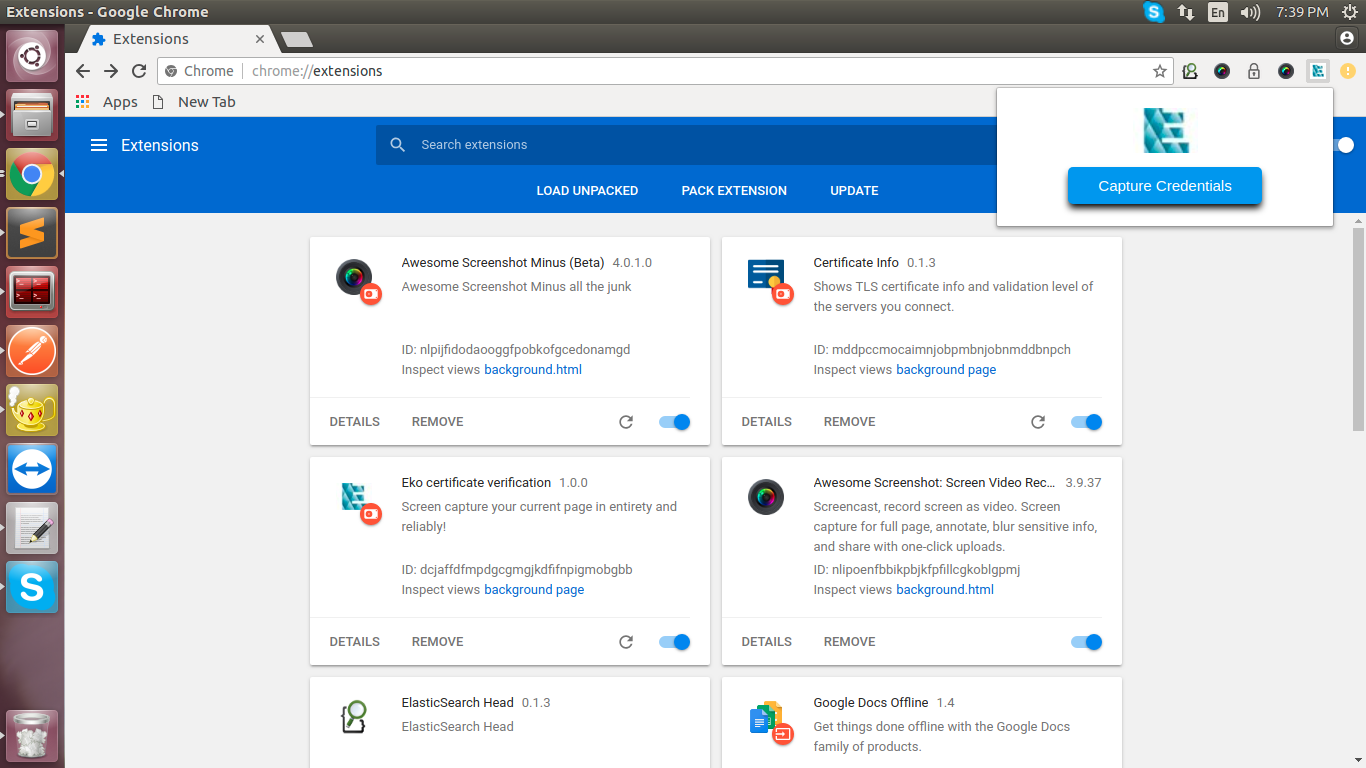Open the Trash in the launcher
This screenshot has height=768, width=1366.
click(x=32, y=736)
